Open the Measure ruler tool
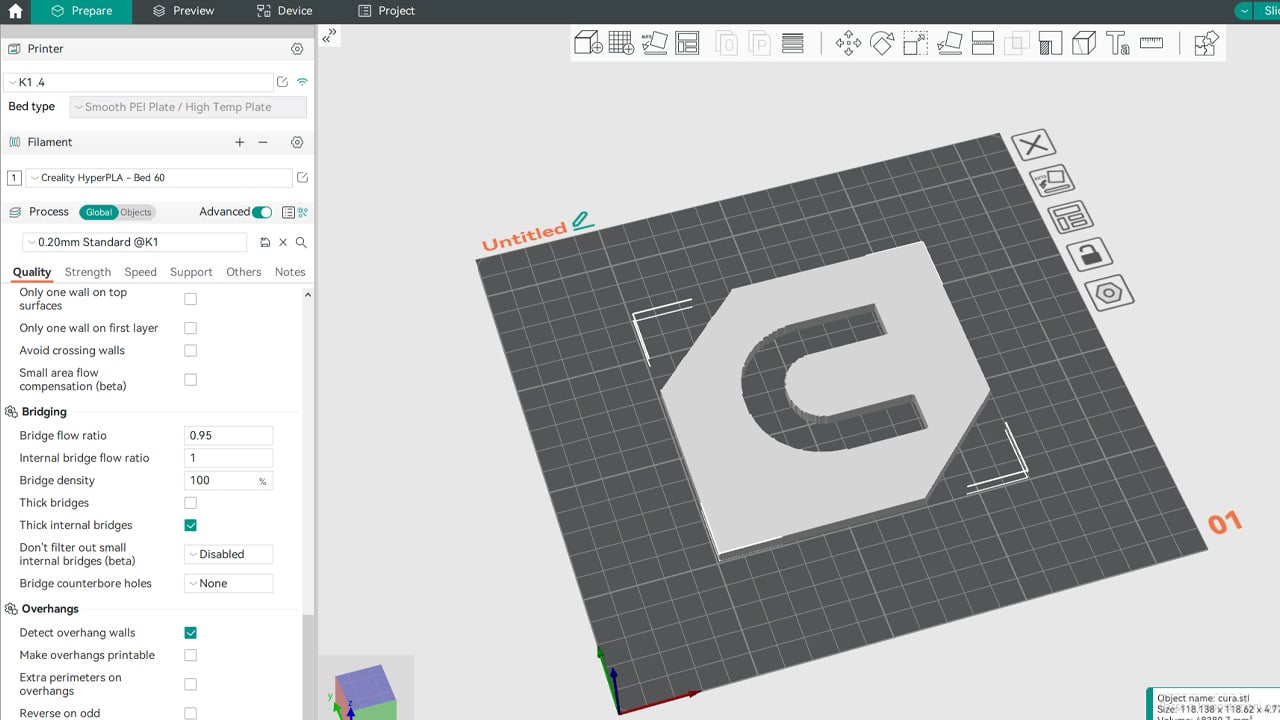The width and height of the screenshot is (1280, 720). tap(1151, 43)
